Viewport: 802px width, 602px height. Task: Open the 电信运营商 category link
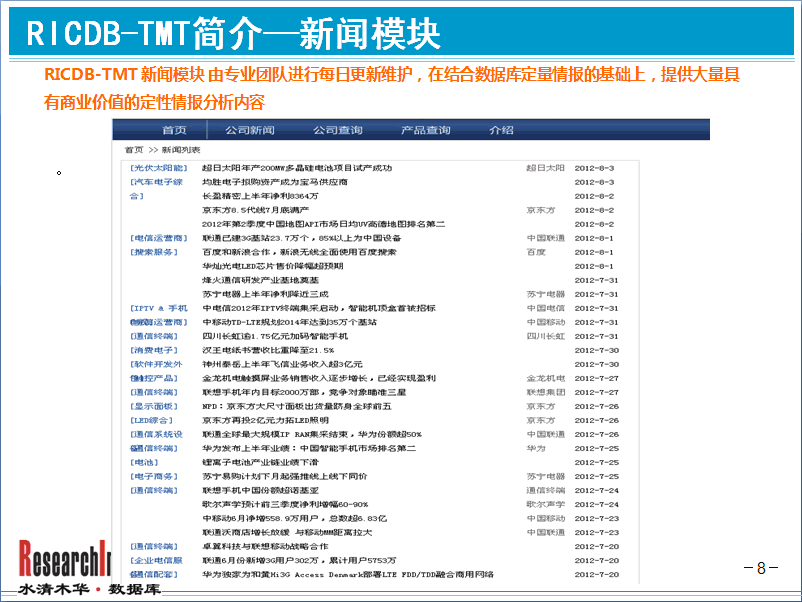point(159,238)
